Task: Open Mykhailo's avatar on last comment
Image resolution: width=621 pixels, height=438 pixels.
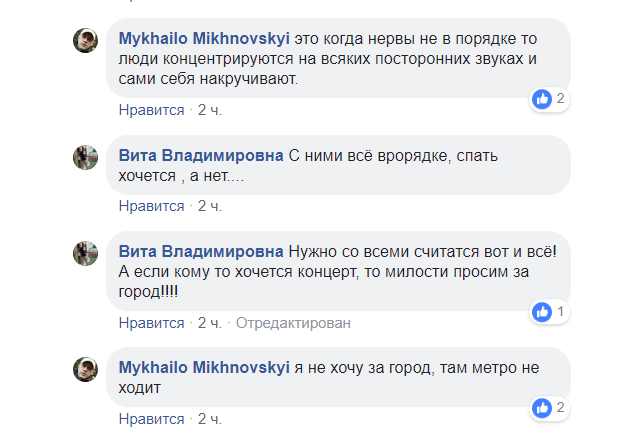Action: 85,369
